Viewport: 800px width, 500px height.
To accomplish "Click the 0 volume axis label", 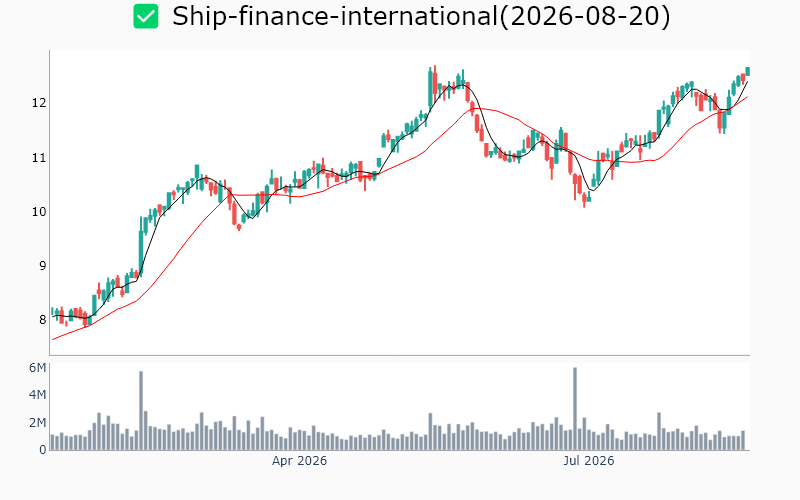I will [43, 449].
